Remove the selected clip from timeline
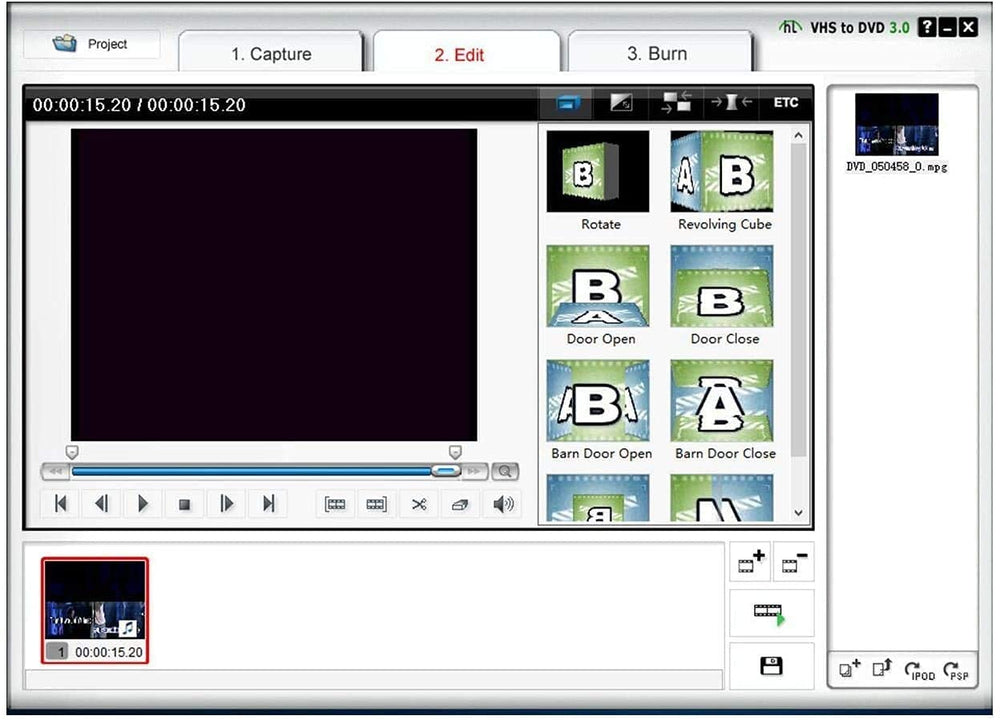This screenshot has width=1000, height=720. 793,561
